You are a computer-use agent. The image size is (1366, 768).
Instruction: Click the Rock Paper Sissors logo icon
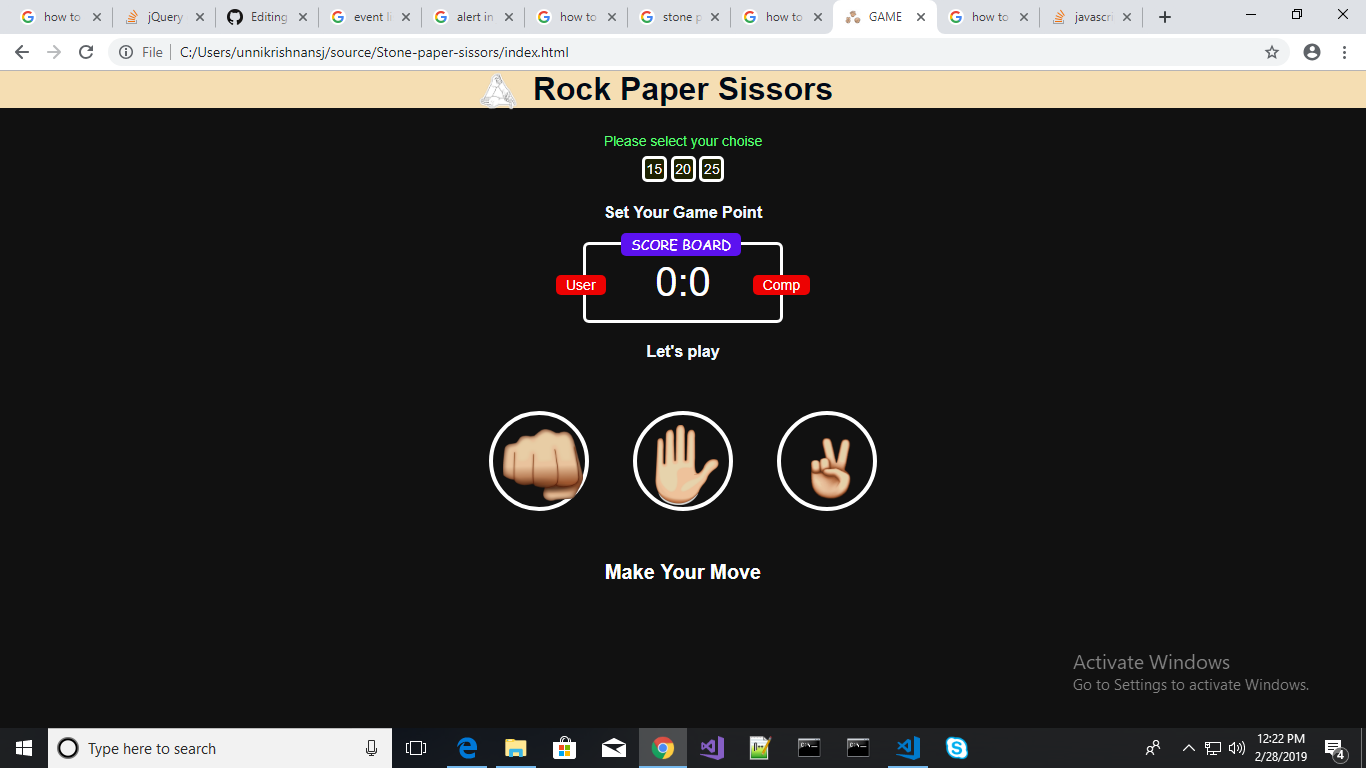(x=497, y=89)
